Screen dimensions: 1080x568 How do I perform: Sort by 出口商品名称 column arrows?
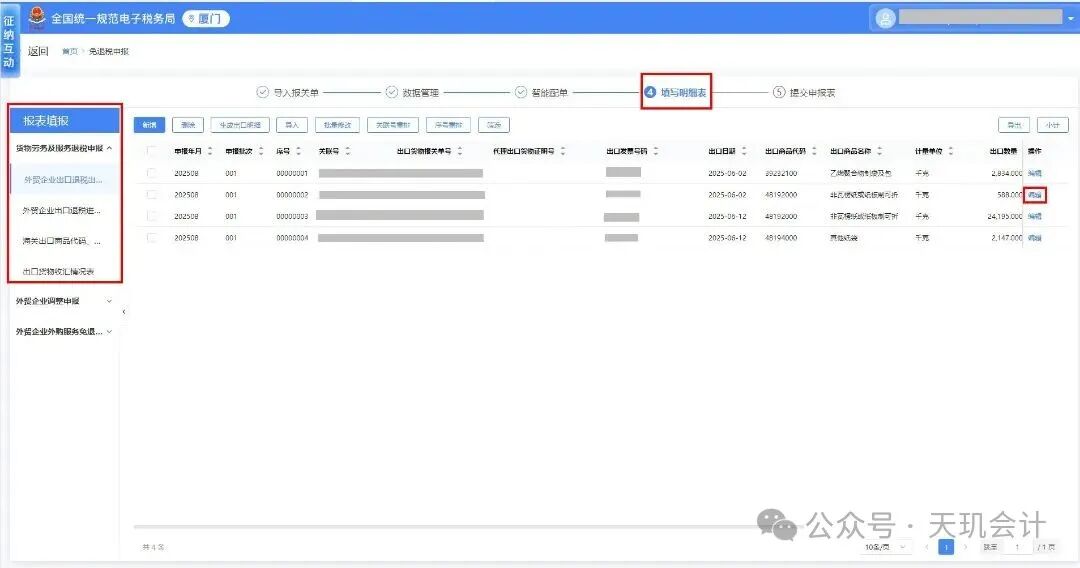(880, 151)
